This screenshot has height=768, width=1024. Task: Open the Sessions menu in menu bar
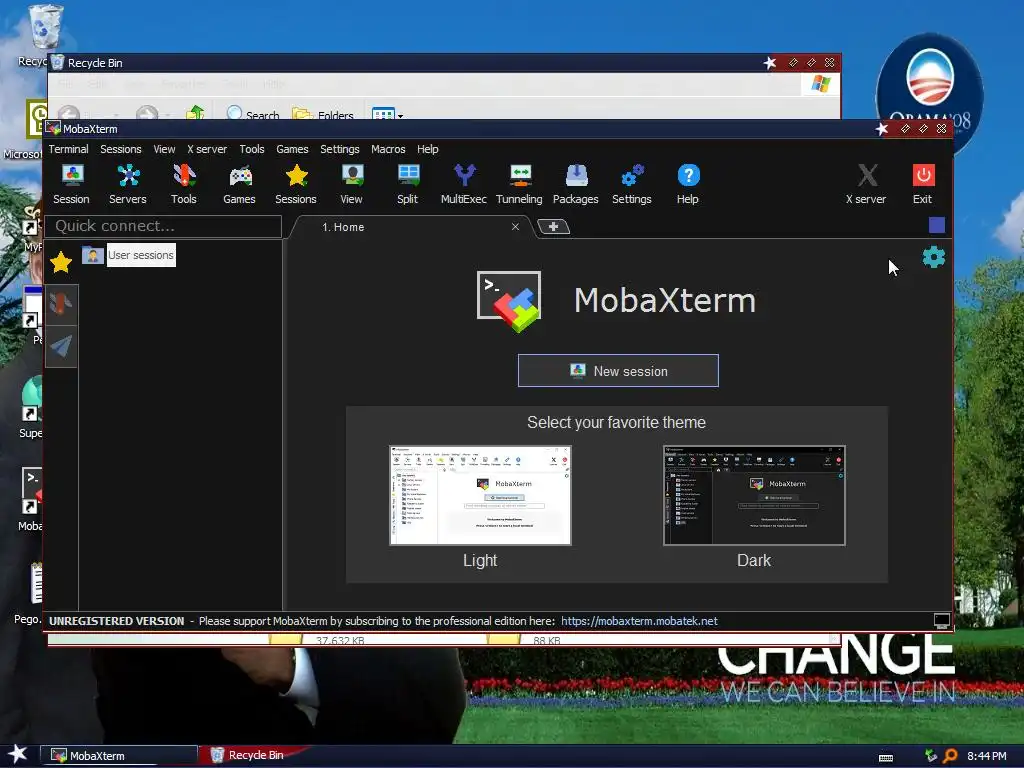click(121, 149)
